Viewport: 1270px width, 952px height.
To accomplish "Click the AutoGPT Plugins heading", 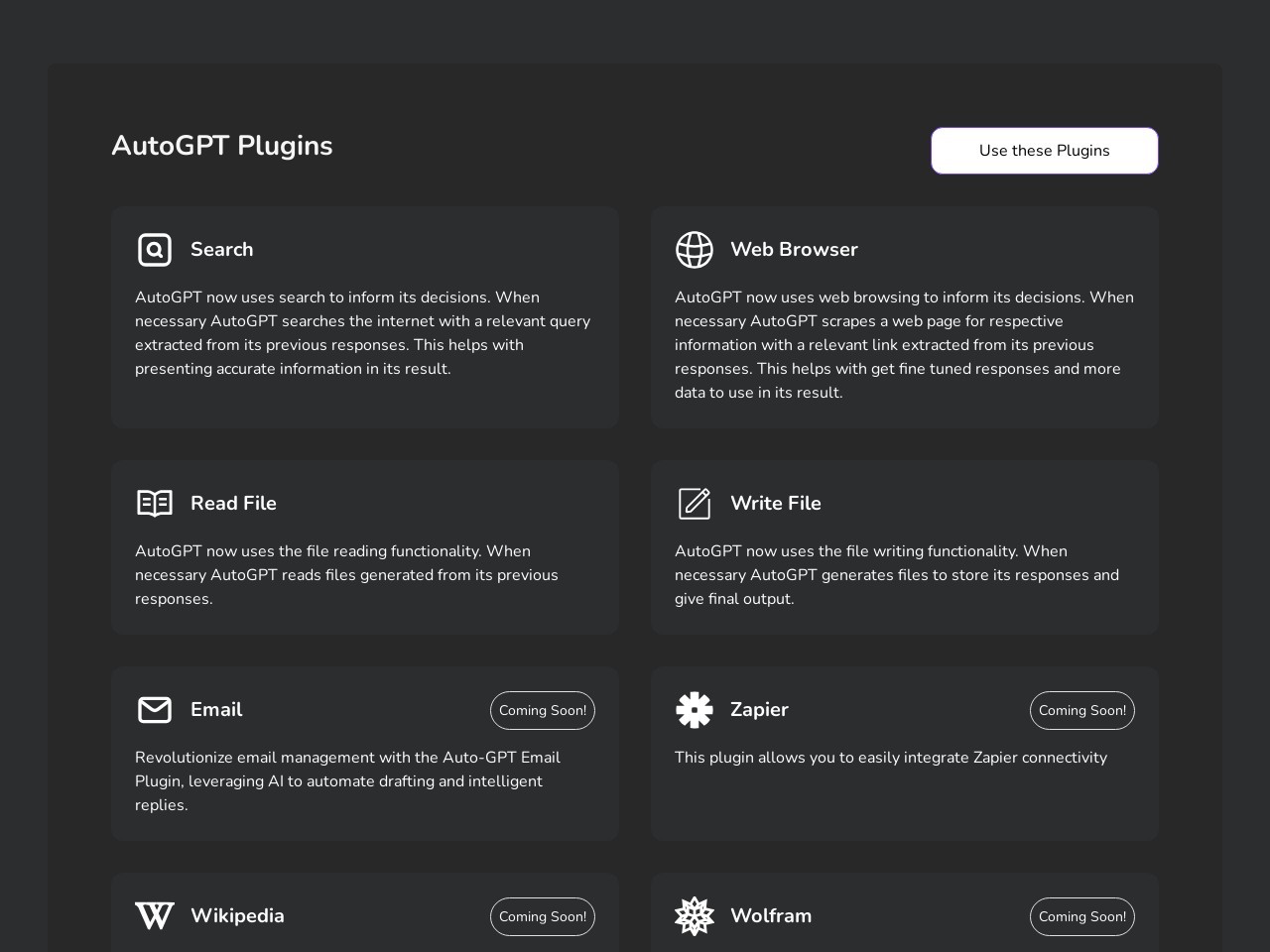I will coord(222,146).
